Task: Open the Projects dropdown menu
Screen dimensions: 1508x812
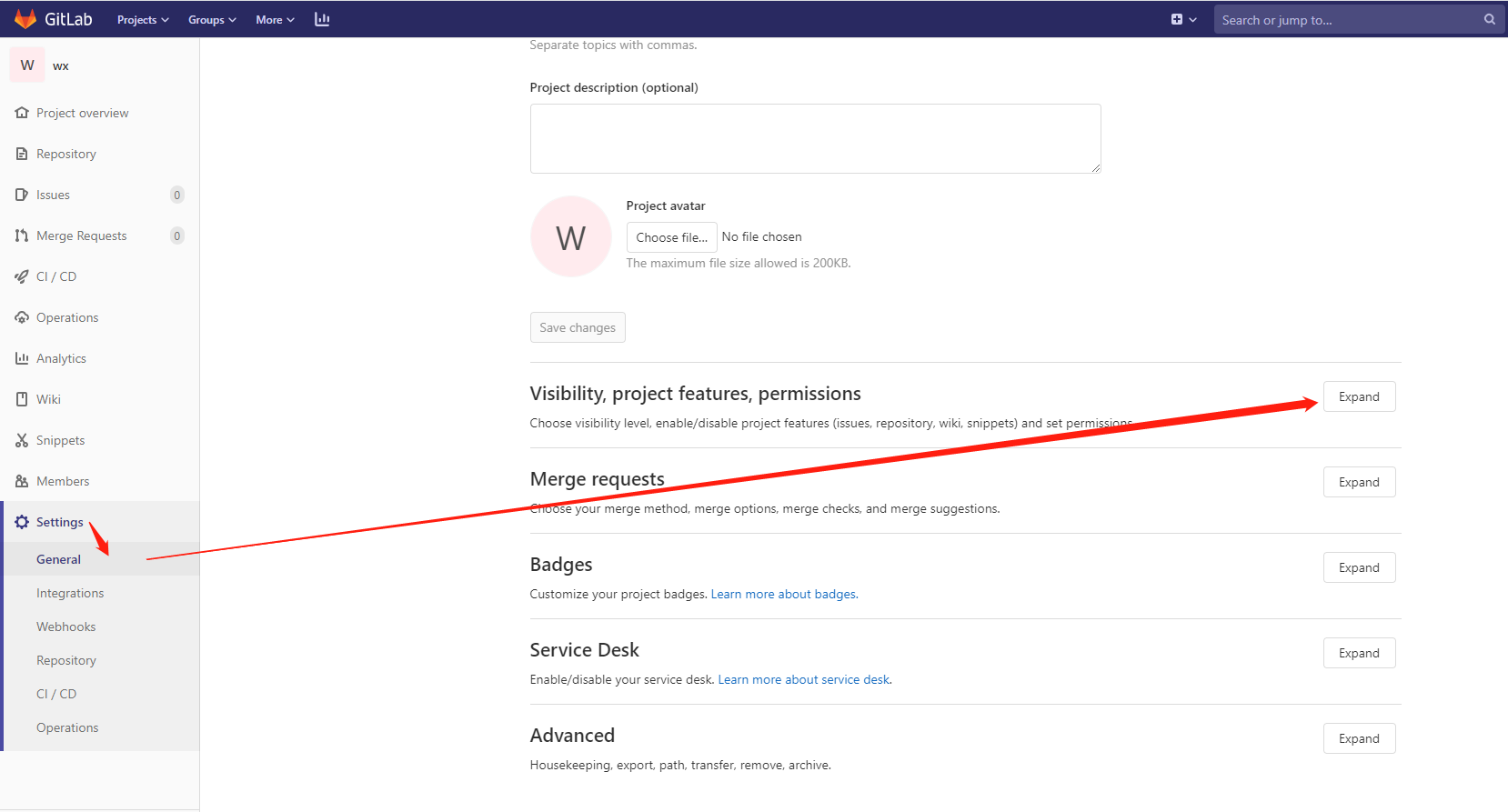Action: coord(142,19)
